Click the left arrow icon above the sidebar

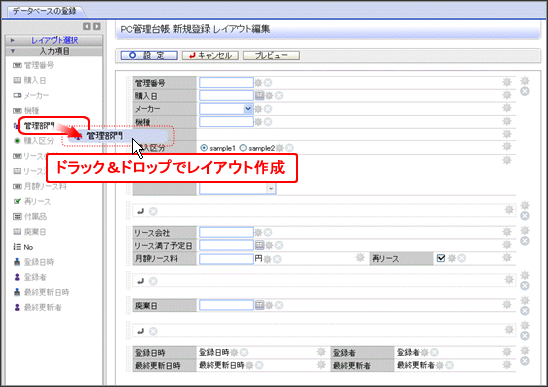(x=87, y=26)
